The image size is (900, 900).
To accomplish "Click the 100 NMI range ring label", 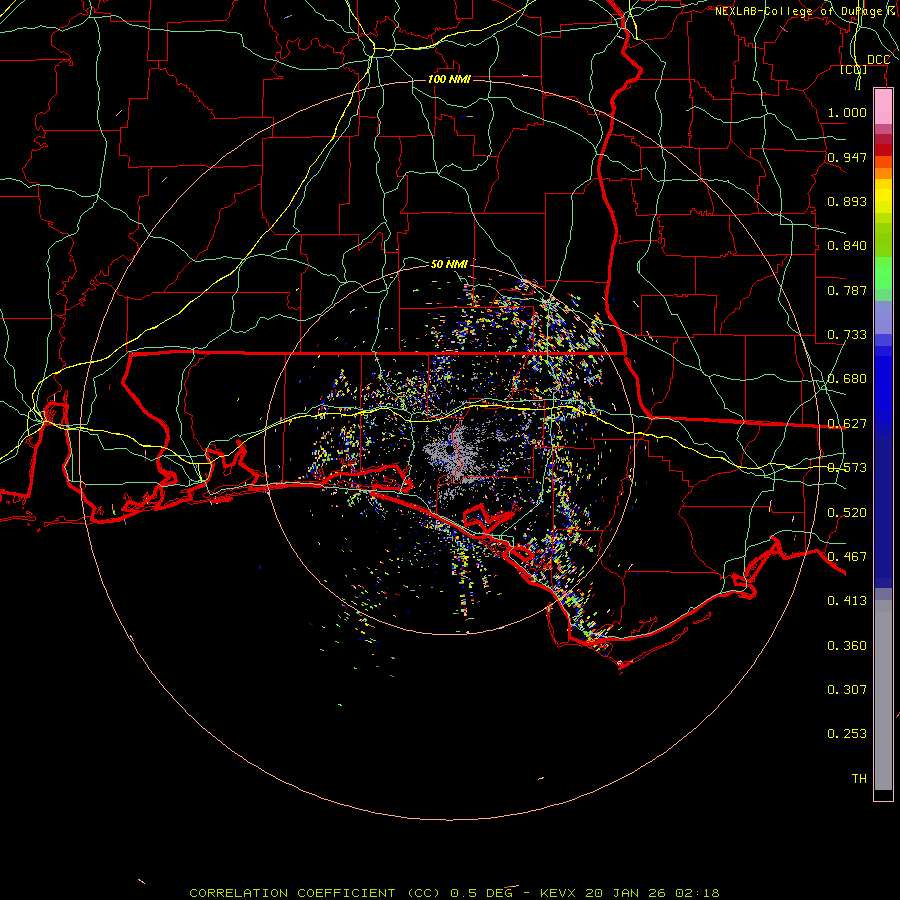I will (x=449, y=79).
